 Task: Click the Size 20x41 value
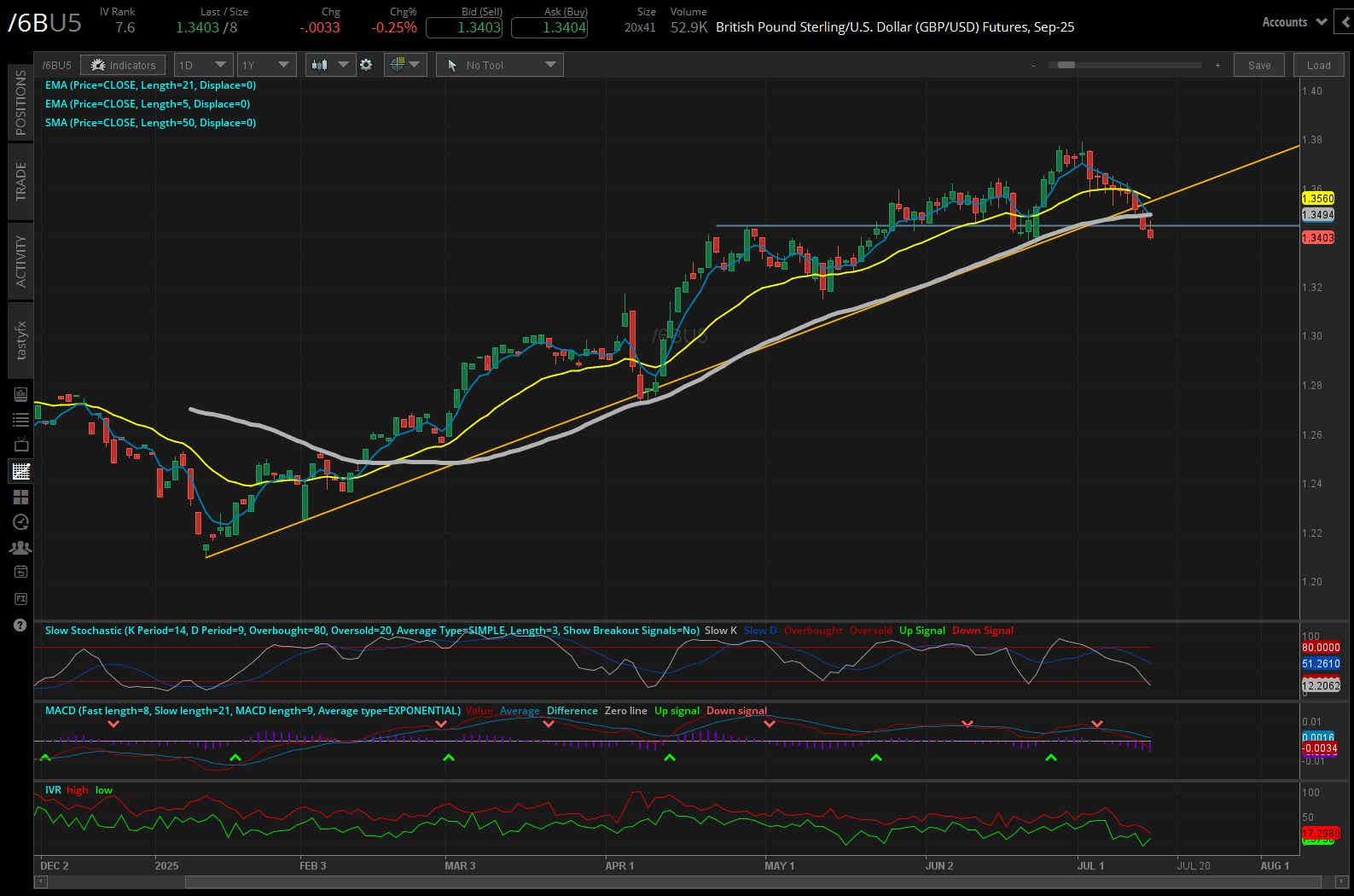(640, 27)
